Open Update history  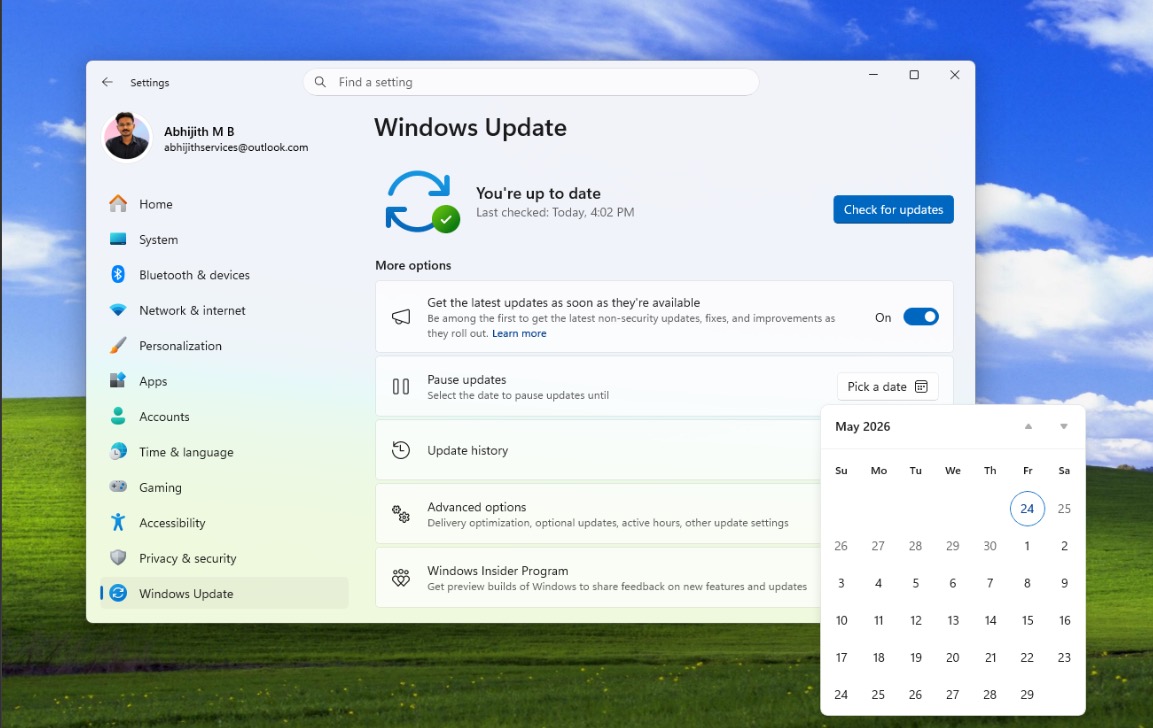pos(598,450)
